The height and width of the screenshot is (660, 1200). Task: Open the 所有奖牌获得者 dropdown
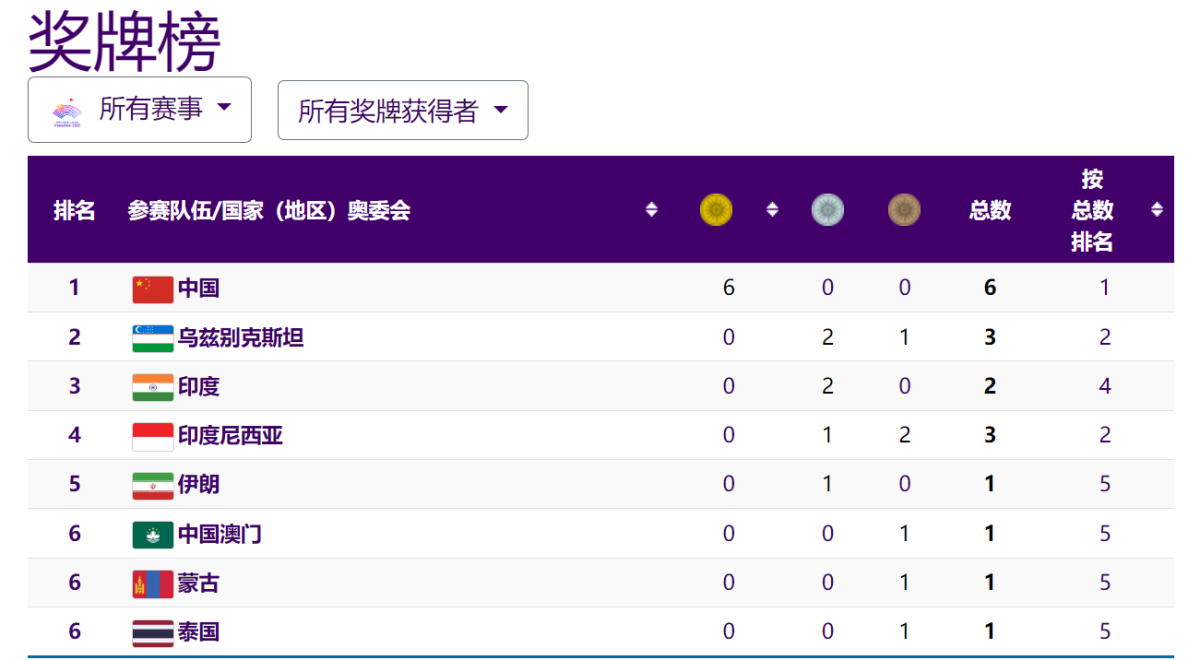coord(402,110)
